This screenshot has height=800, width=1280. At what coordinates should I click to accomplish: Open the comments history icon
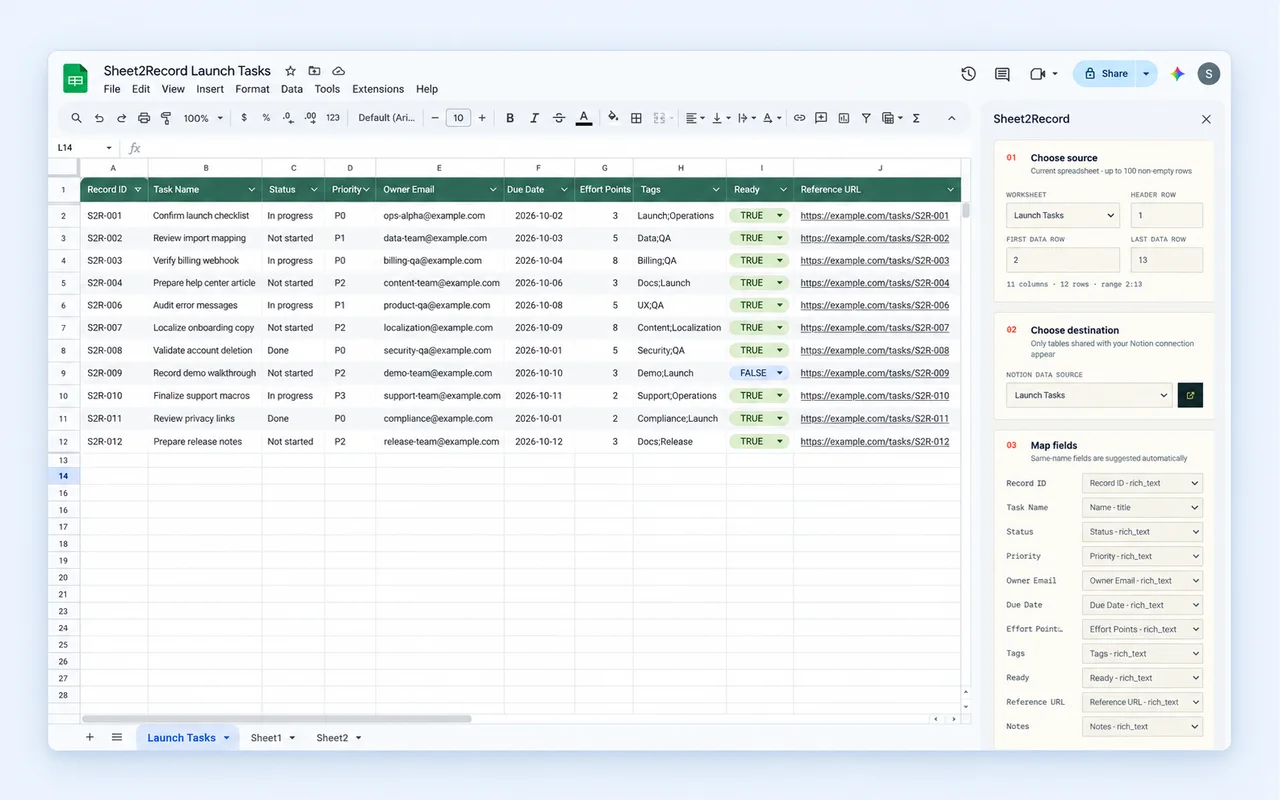tap(1002, 74)
